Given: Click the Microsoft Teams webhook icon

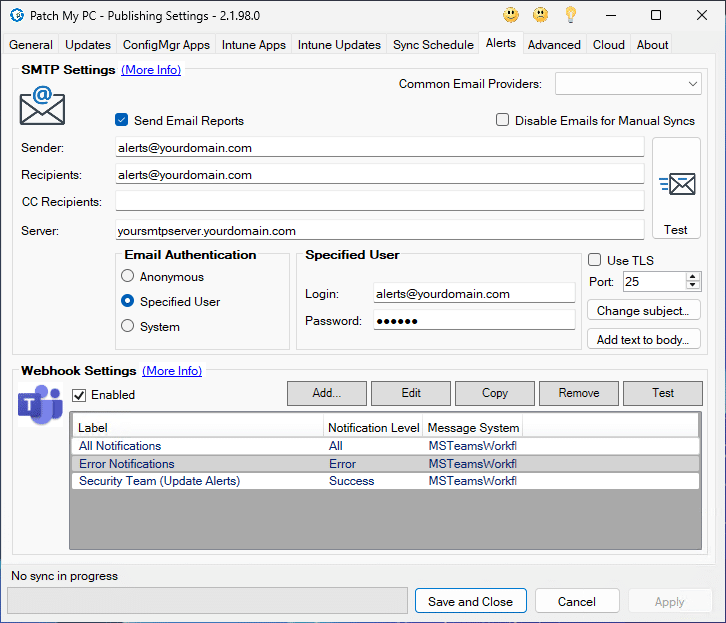Looking at the screenshot, I should tap(40, 405).
